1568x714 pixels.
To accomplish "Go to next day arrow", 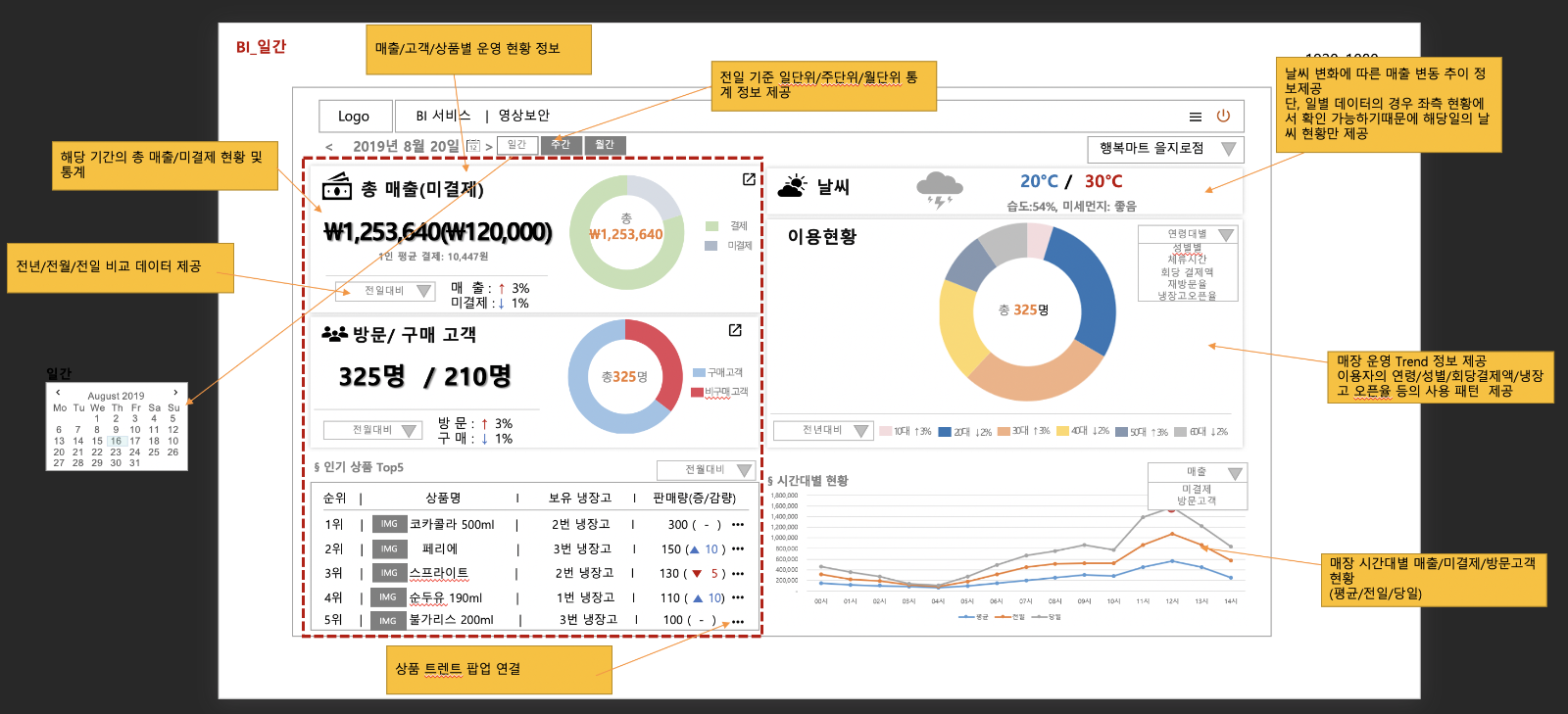I will [x=489, y=147].
